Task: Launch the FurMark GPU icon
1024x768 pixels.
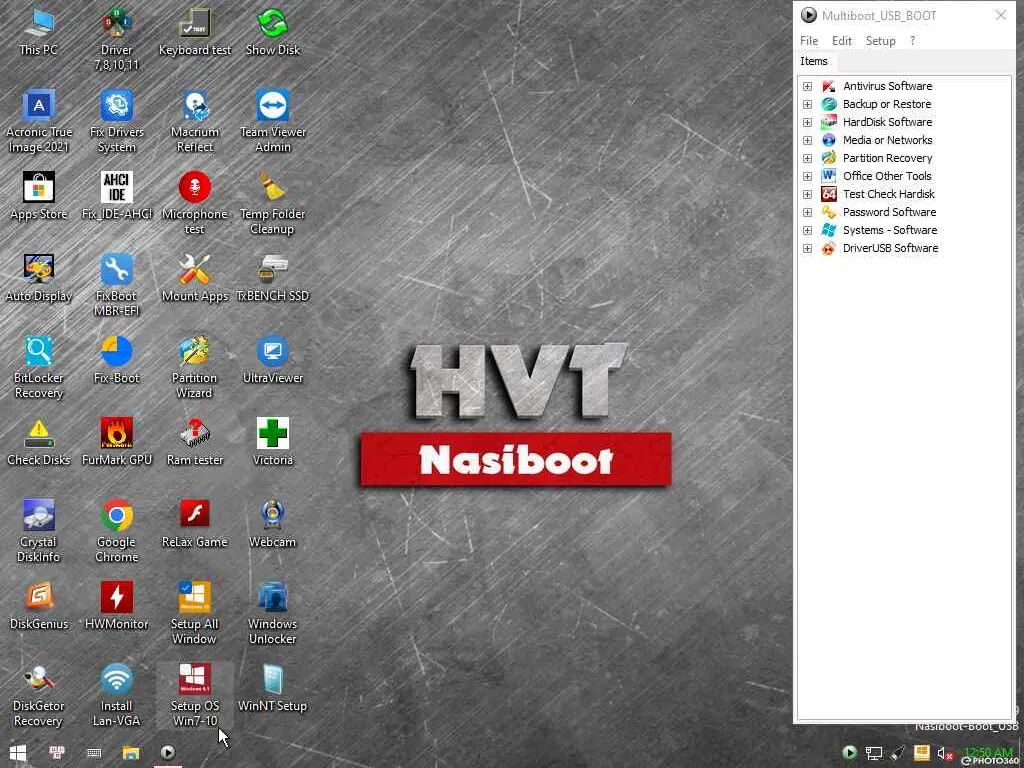Action: (x=116, y=442)
